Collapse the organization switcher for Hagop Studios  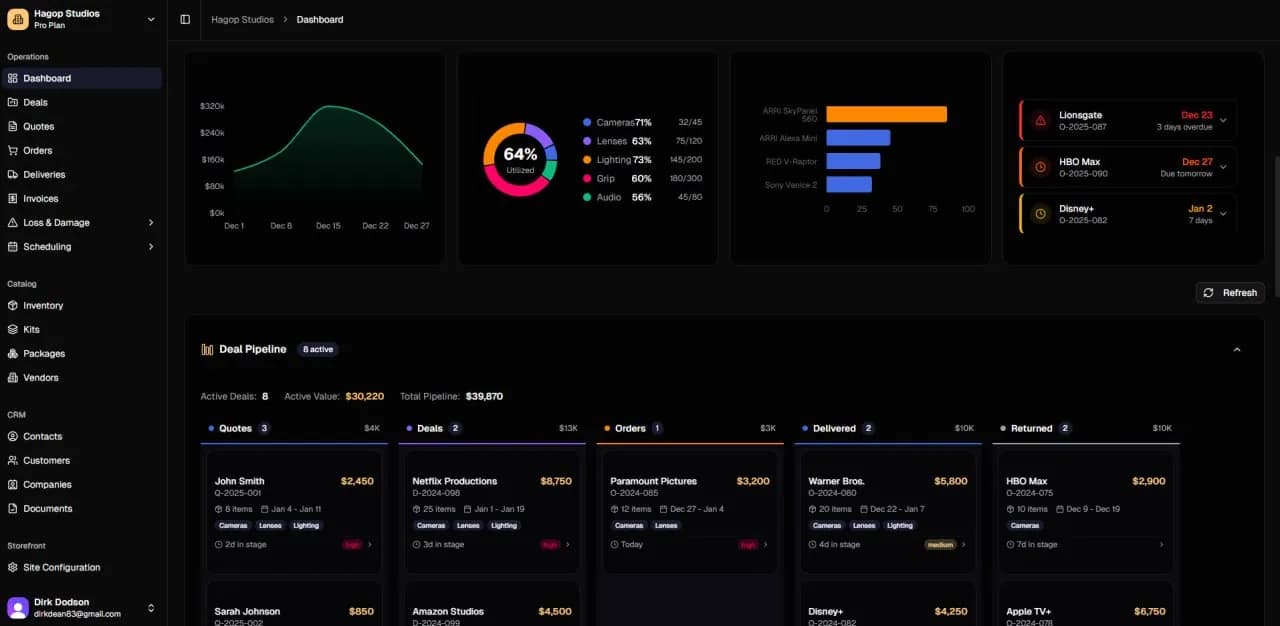[x=151, y=19]
